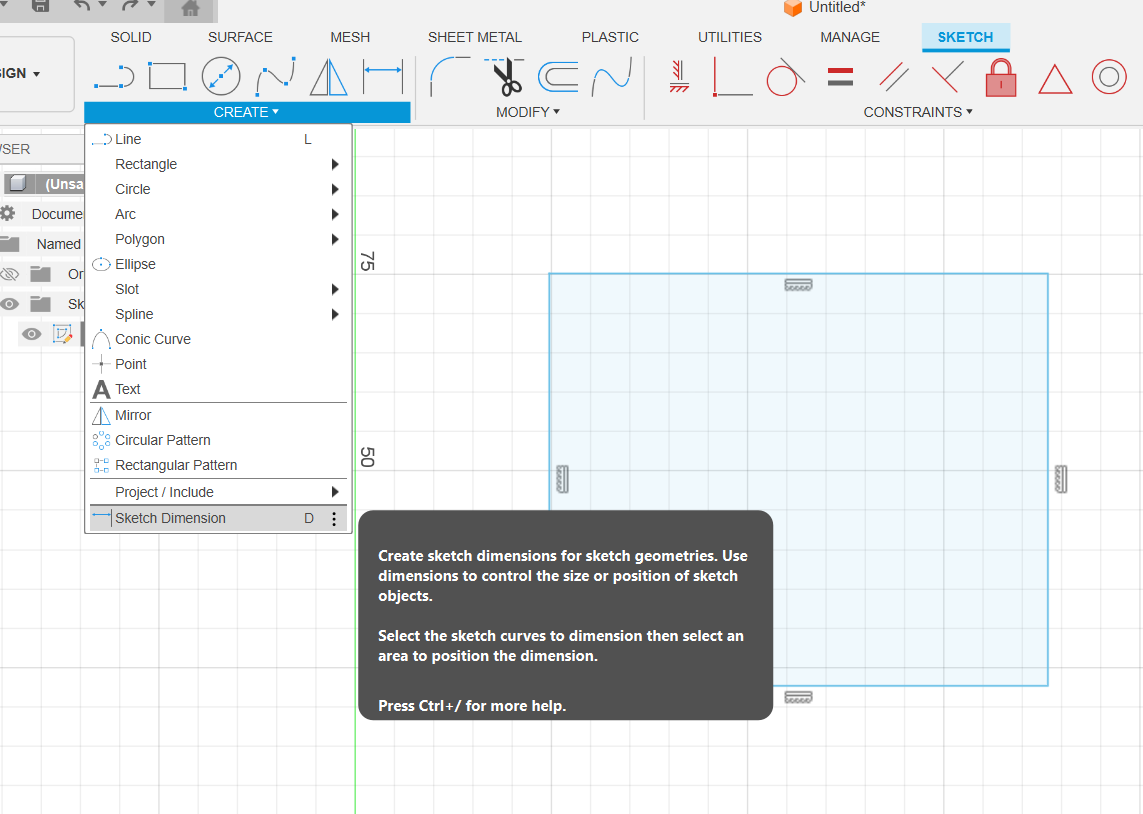
Task: Choose Text from the Create menu
Action: click(218, 389)
